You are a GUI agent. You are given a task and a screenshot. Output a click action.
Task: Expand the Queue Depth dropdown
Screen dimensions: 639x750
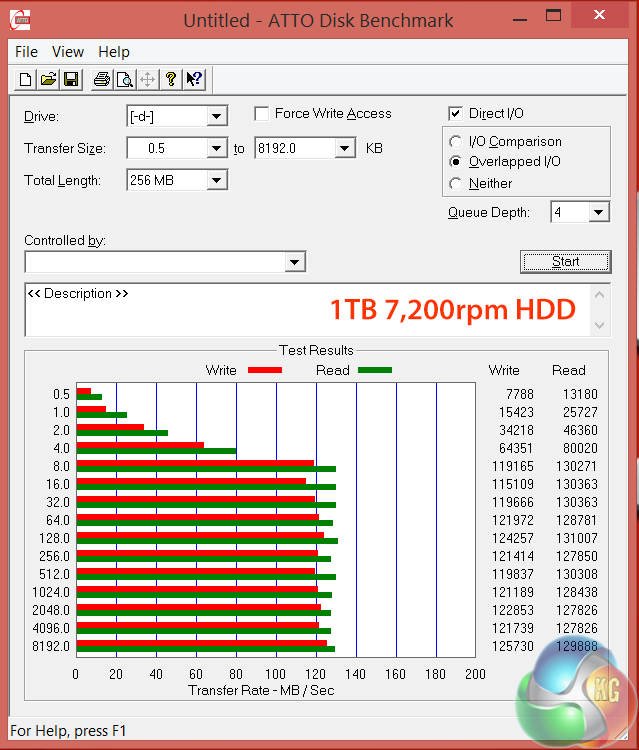tap(599, 212)
